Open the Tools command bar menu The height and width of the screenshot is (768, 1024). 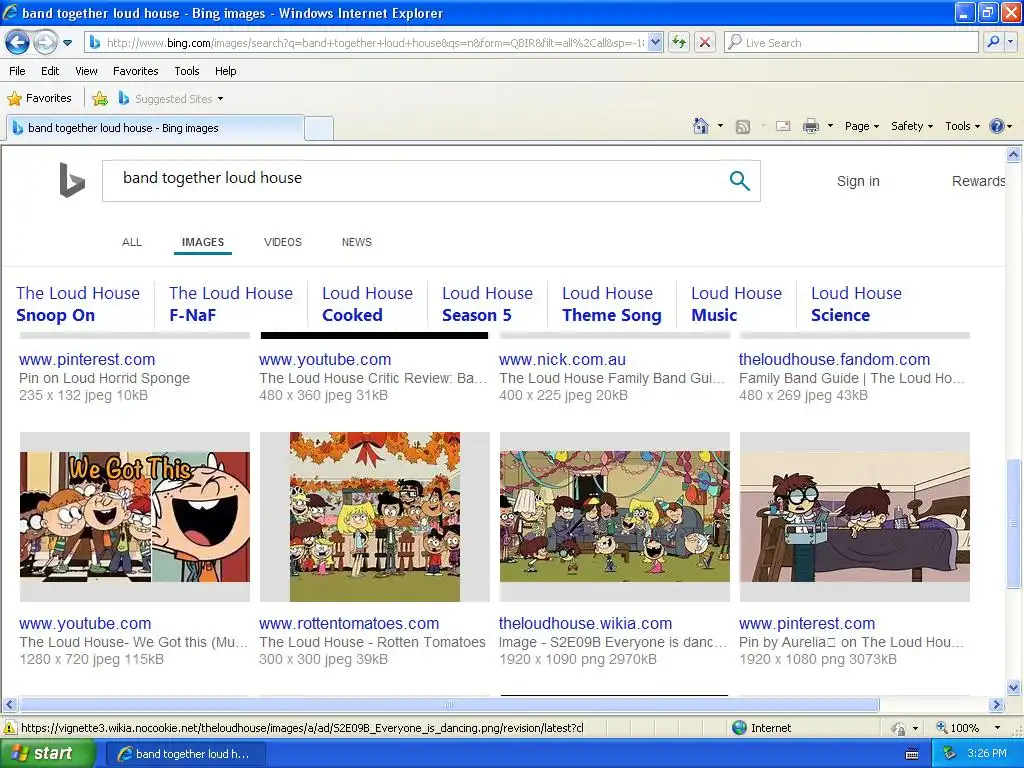click(962, 126)
